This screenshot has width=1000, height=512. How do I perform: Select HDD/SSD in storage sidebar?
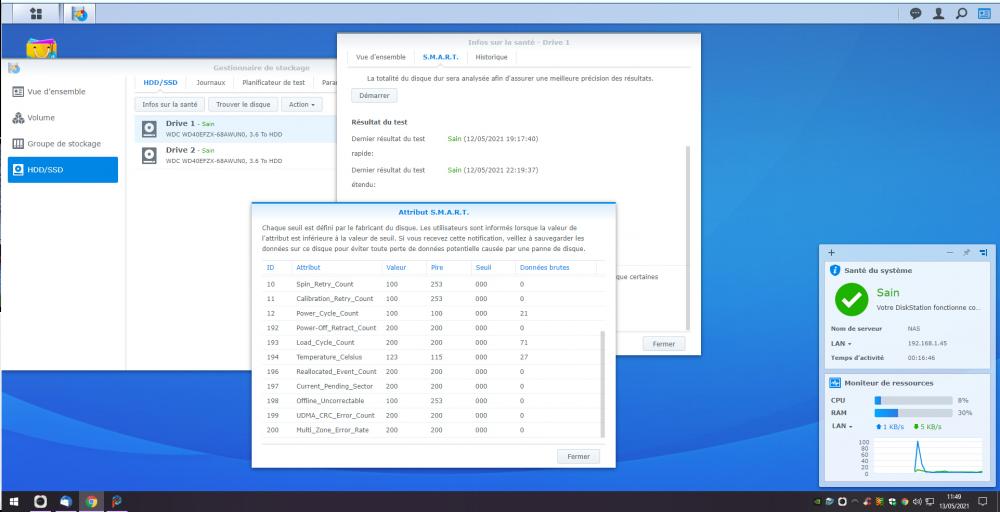pyautogui.click(x=62, y=170)
